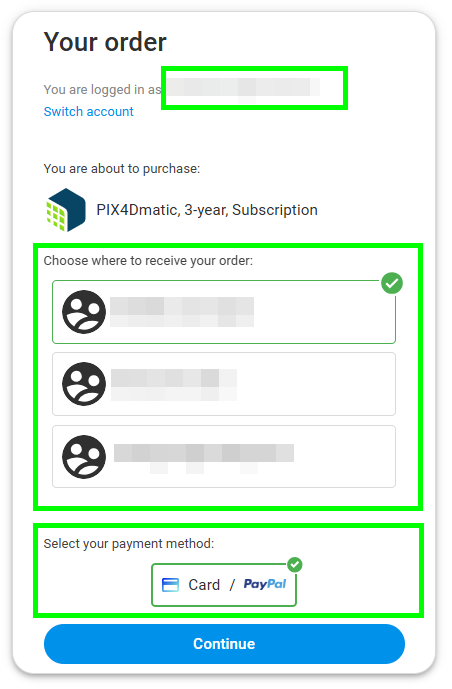
Task: Click the PayPal logo
Action: (x=265, y=584)
